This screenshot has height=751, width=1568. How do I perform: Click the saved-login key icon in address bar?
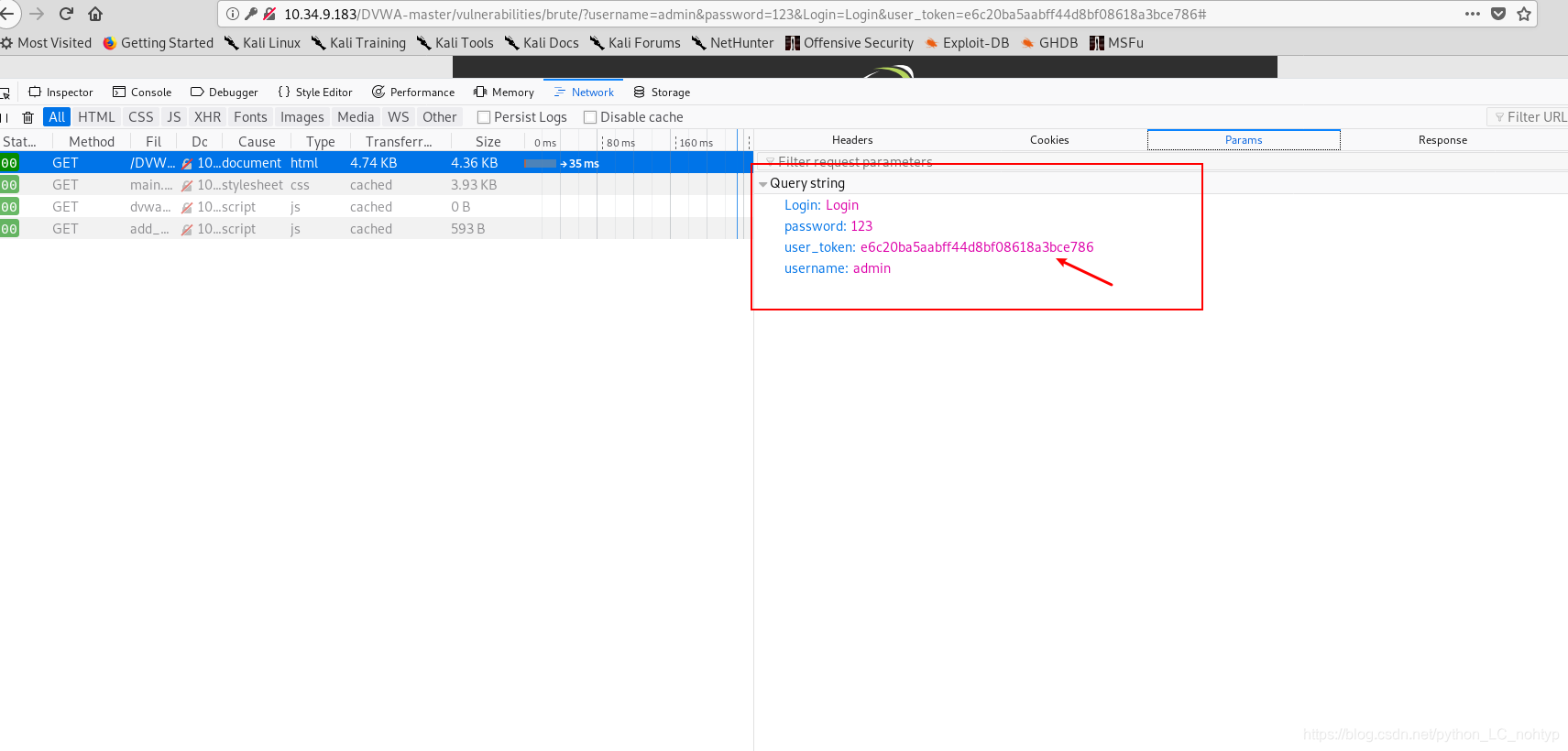tap(250, 14)
